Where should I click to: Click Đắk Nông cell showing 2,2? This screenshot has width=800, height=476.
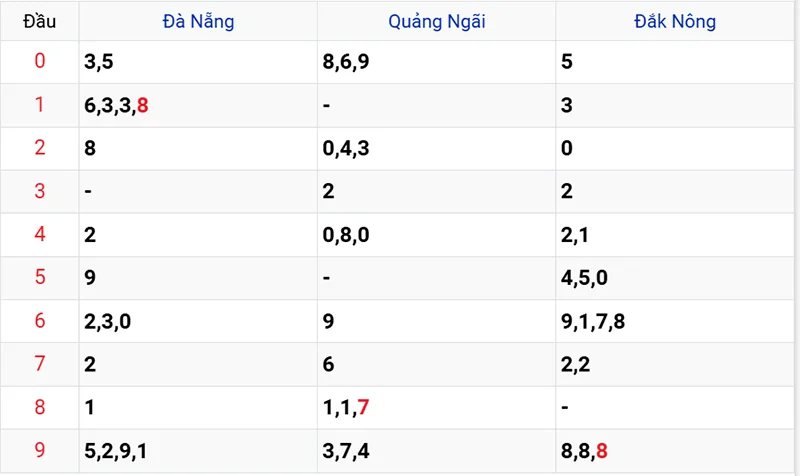coord(576,364)
